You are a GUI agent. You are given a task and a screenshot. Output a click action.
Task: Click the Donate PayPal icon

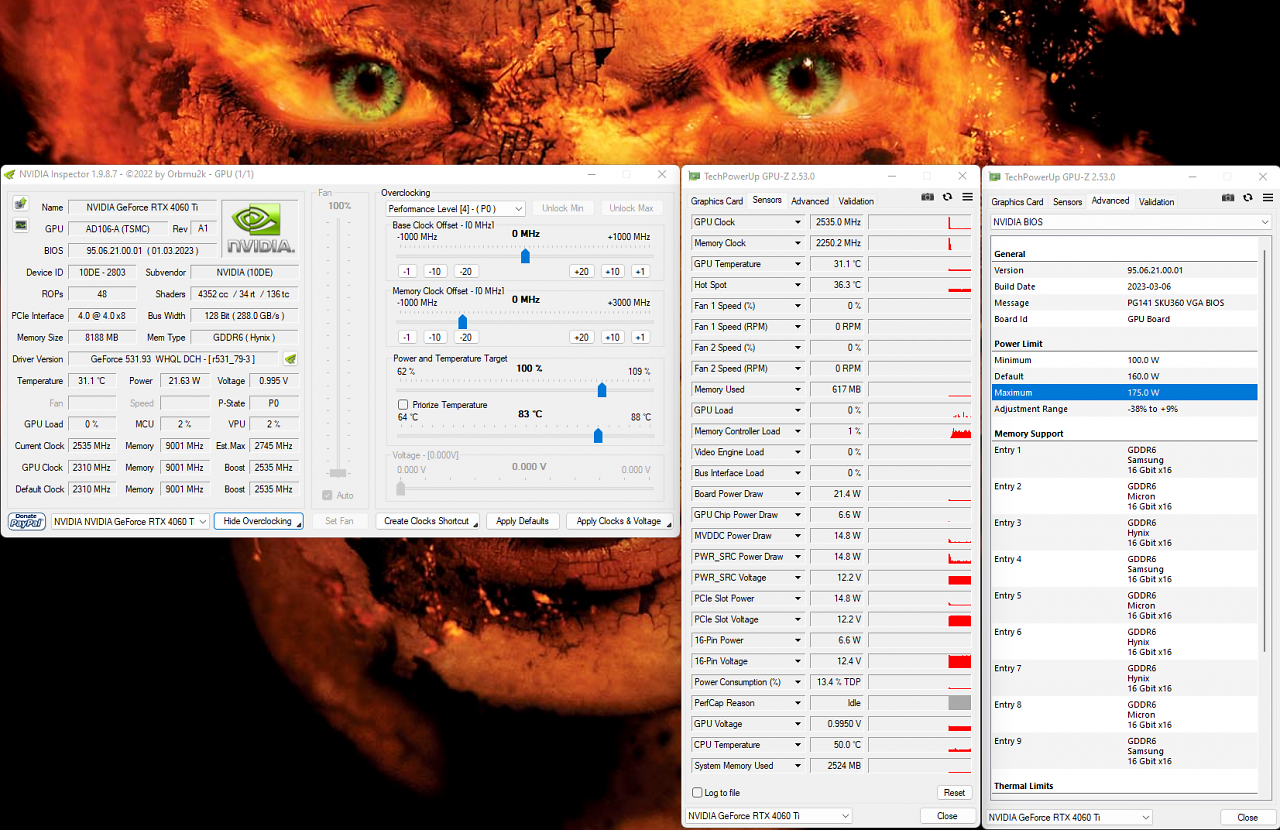coord(27,521)
